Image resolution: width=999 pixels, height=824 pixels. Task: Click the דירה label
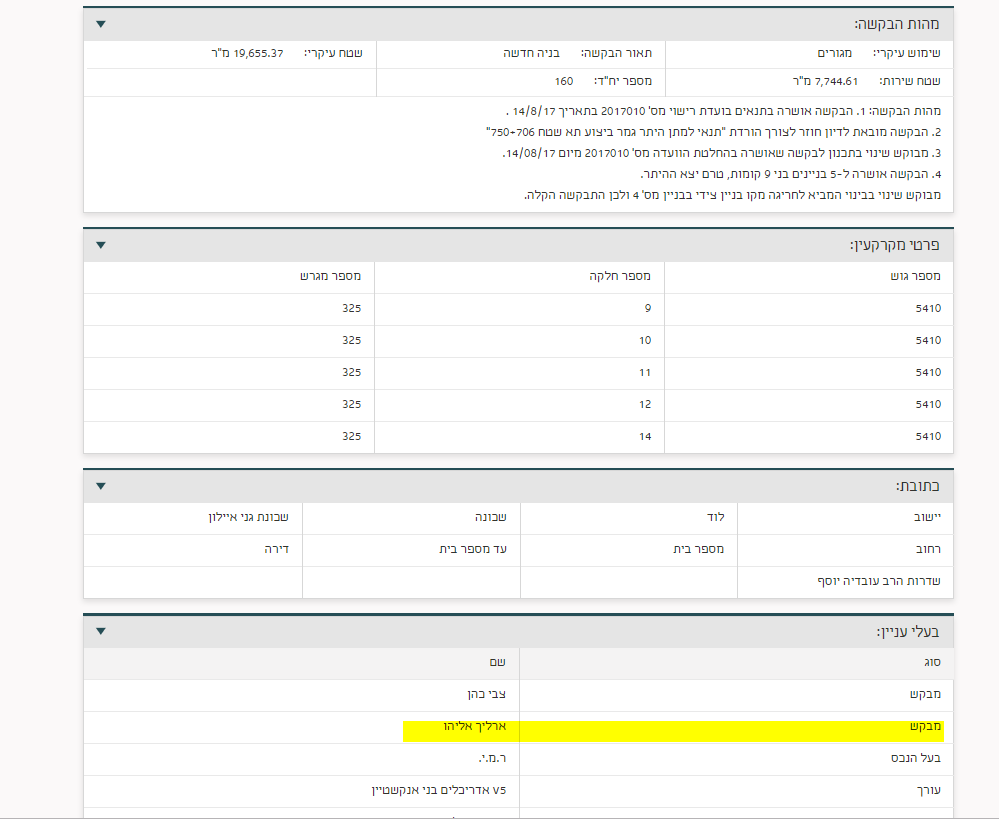(x=277, y=549)
